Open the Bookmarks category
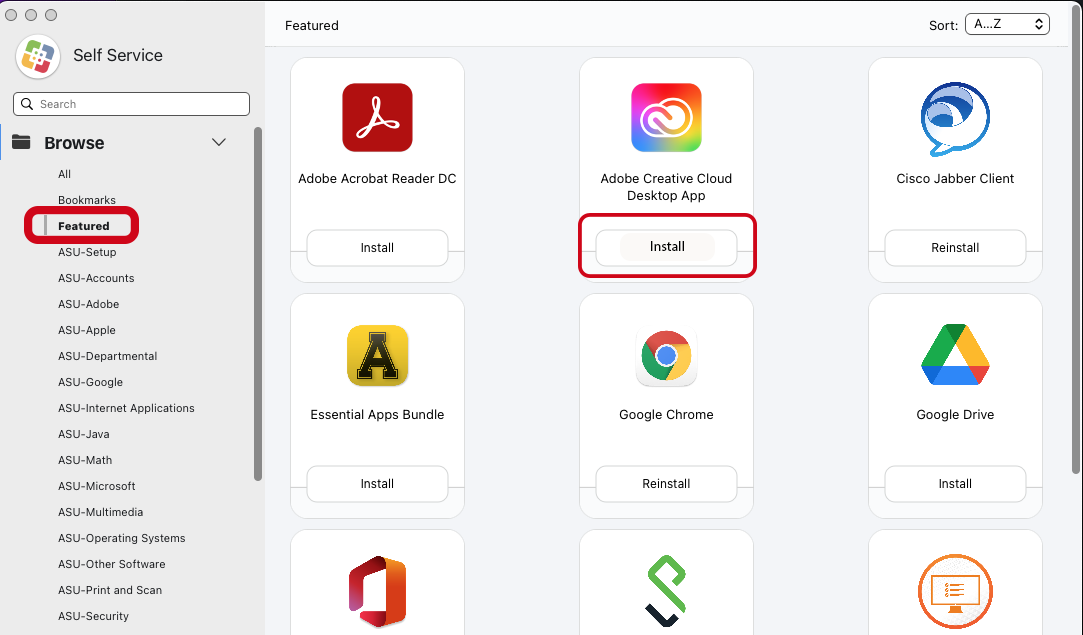Image resolution: width=1083 pixels, height=635 pixels. [87, 200]
